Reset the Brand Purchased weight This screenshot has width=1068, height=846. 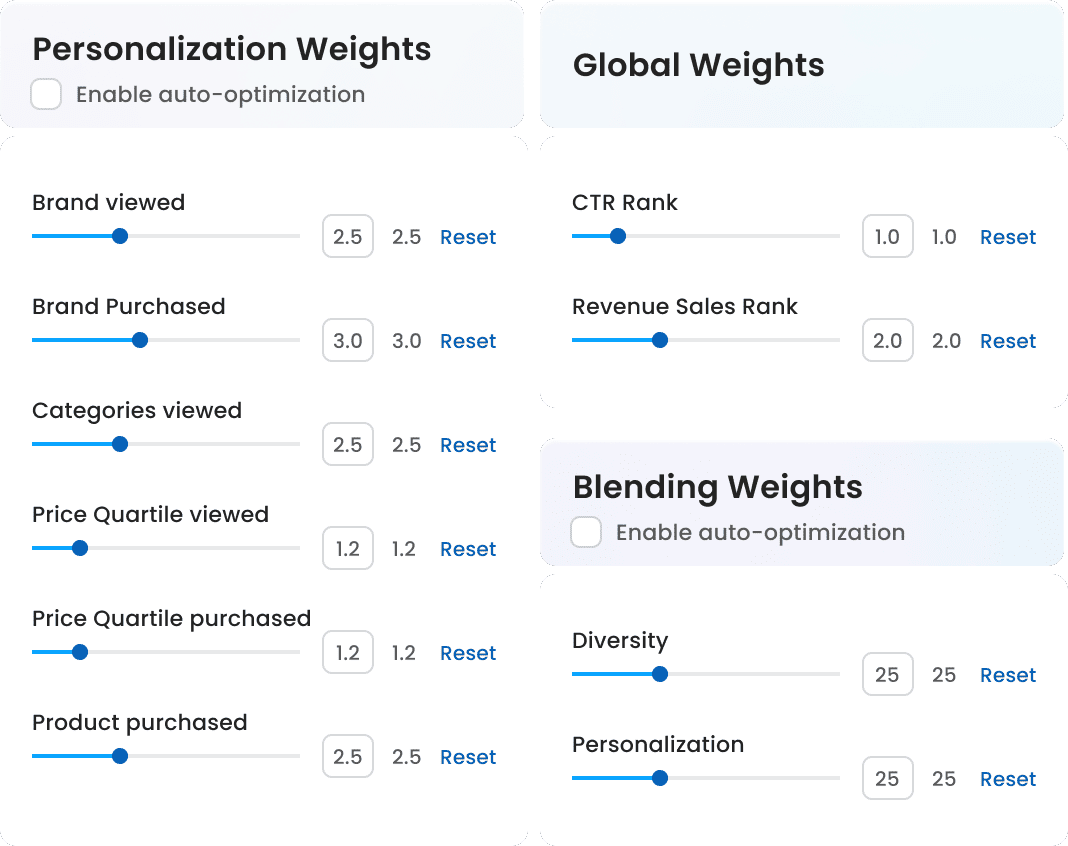point(468,341)
